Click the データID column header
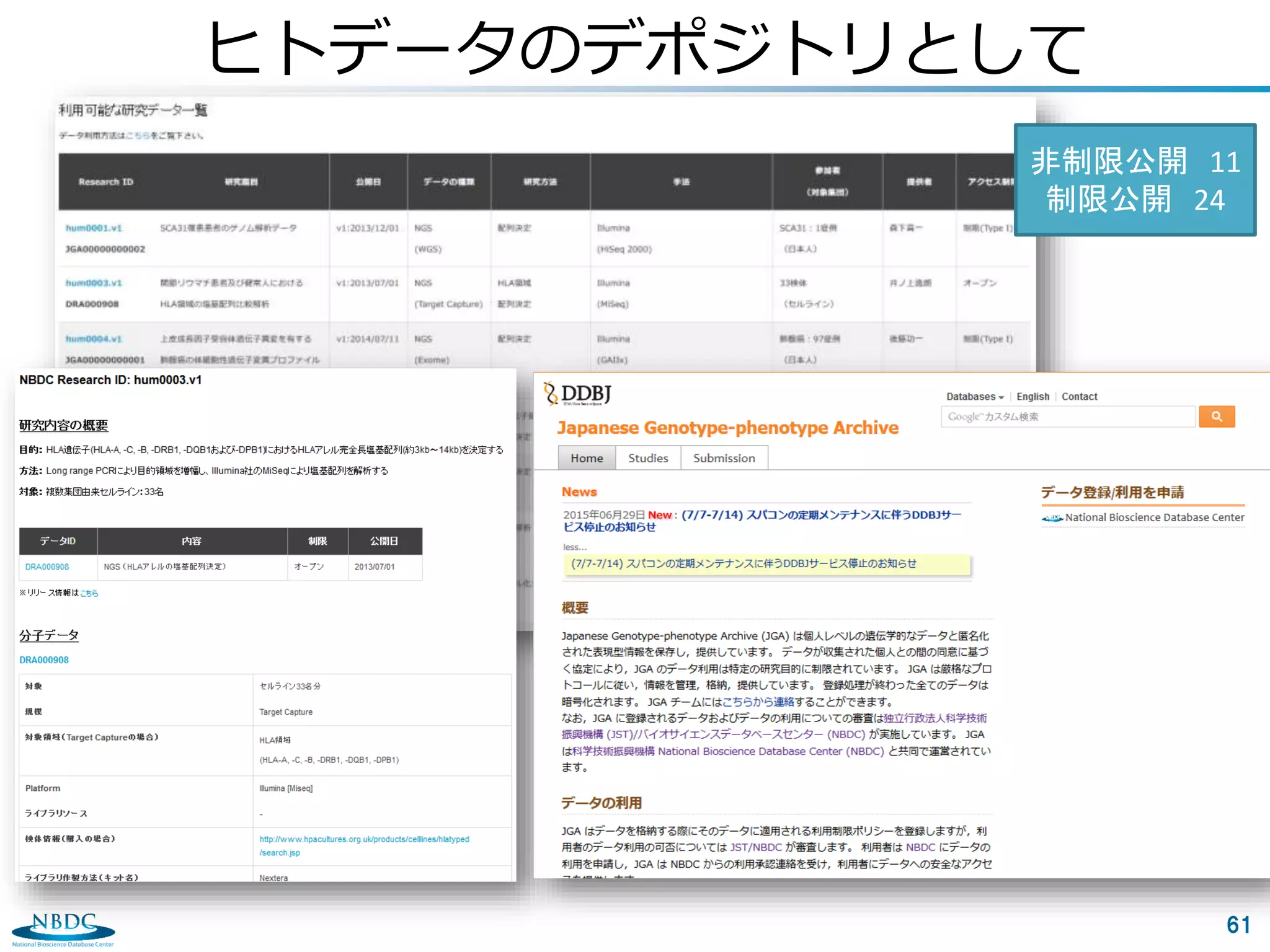1270x952 pixels. [58, 541]
